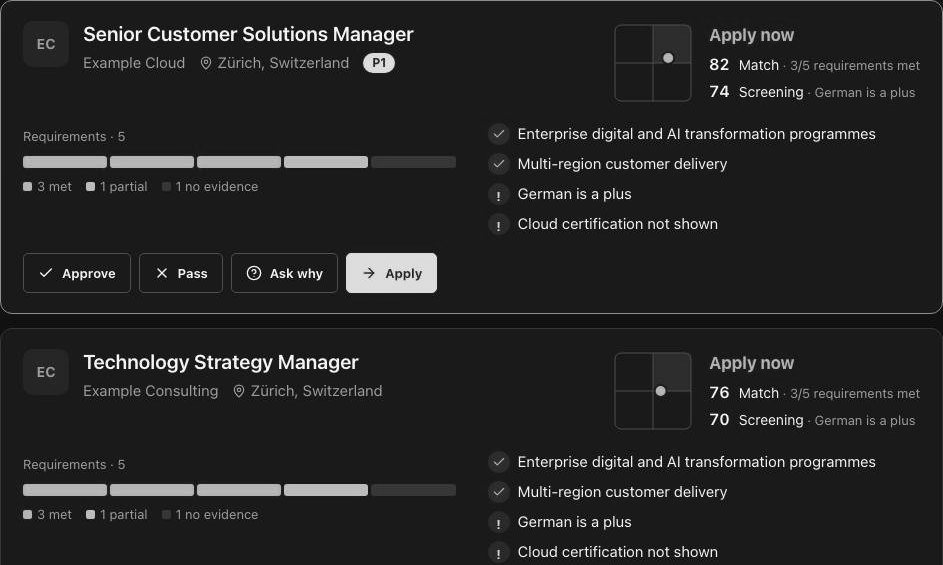This screenshot has height=565, width=943.
Task: Click first card's unfilled last requirement segment
Action: coord(413,162)
